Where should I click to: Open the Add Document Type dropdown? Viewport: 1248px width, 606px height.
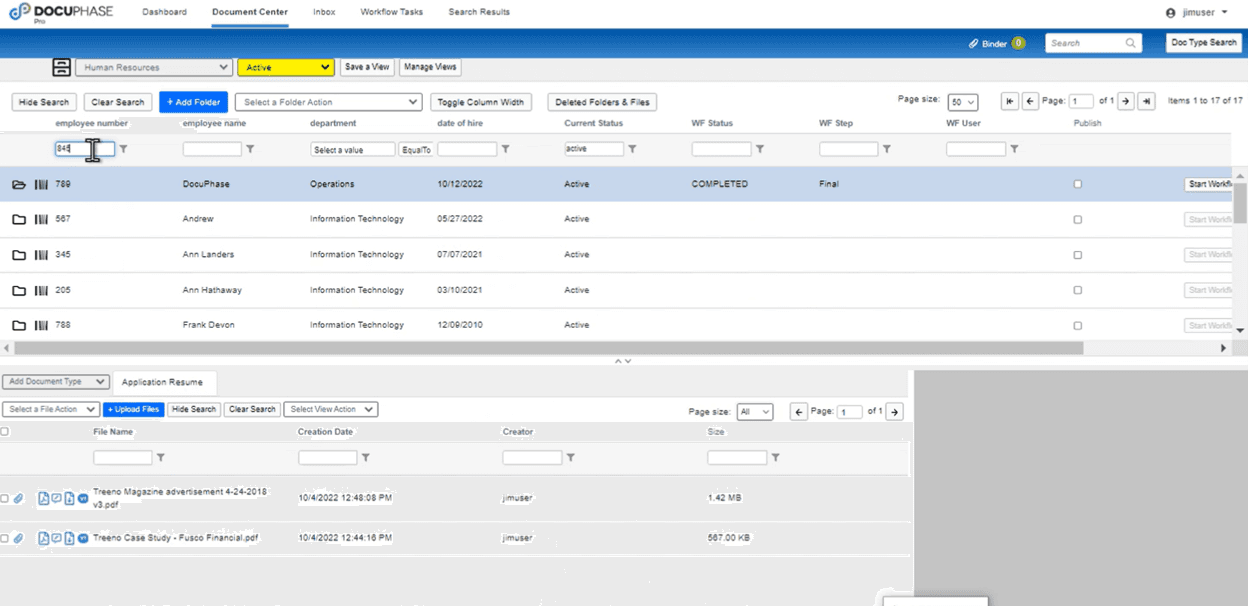56,382
